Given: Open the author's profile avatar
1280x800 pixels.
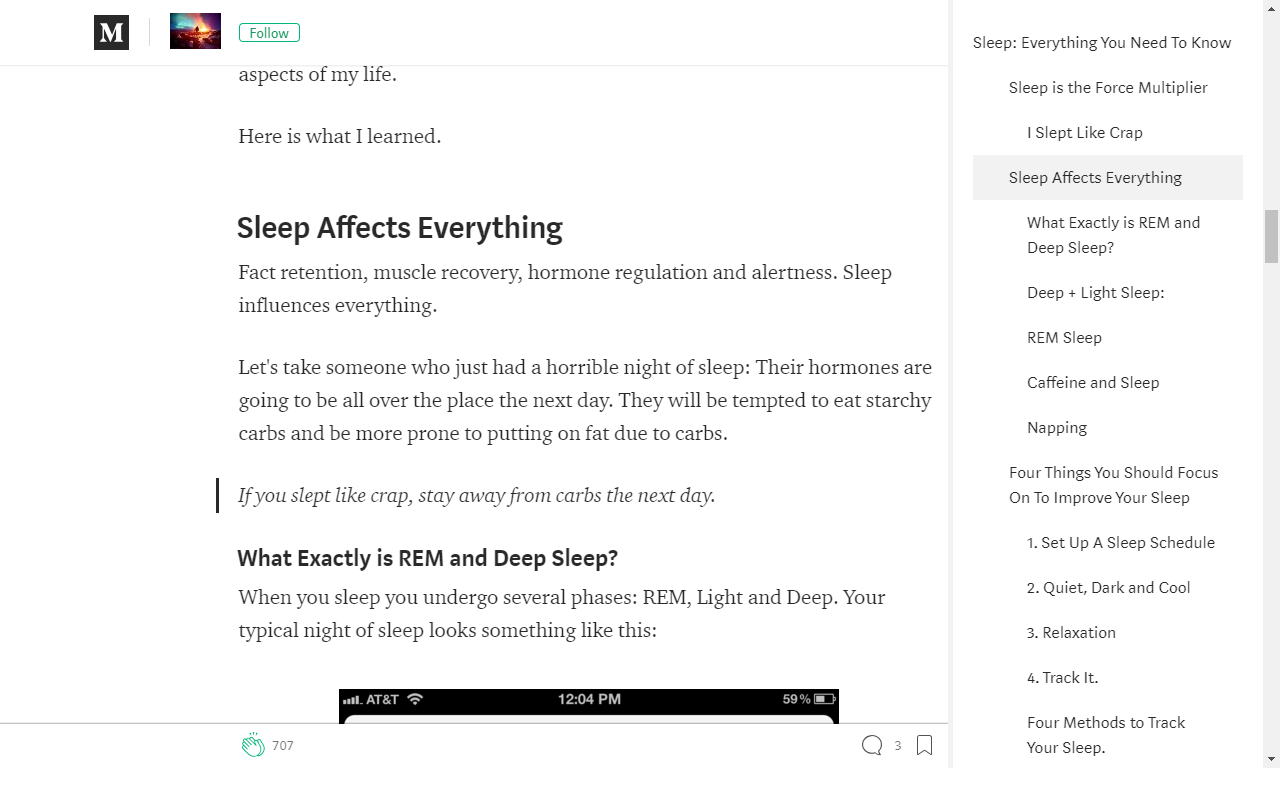Looking at the screenshot, I should [195, 32].
